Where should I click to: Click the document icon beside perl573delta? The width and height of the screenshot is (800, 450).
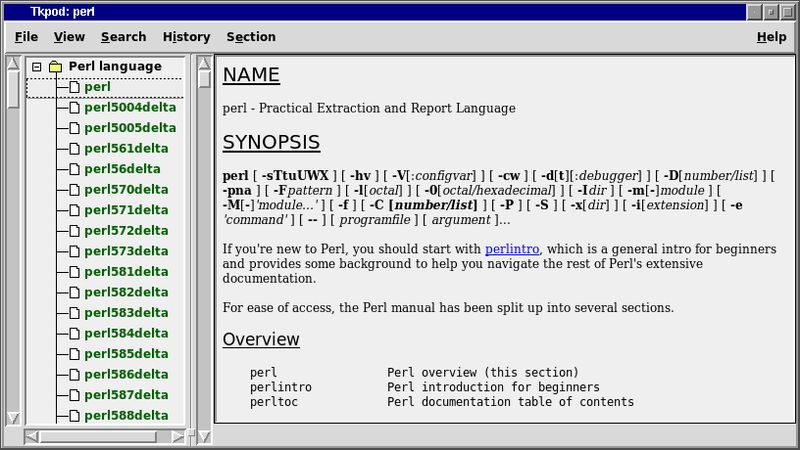click(74, 251)
